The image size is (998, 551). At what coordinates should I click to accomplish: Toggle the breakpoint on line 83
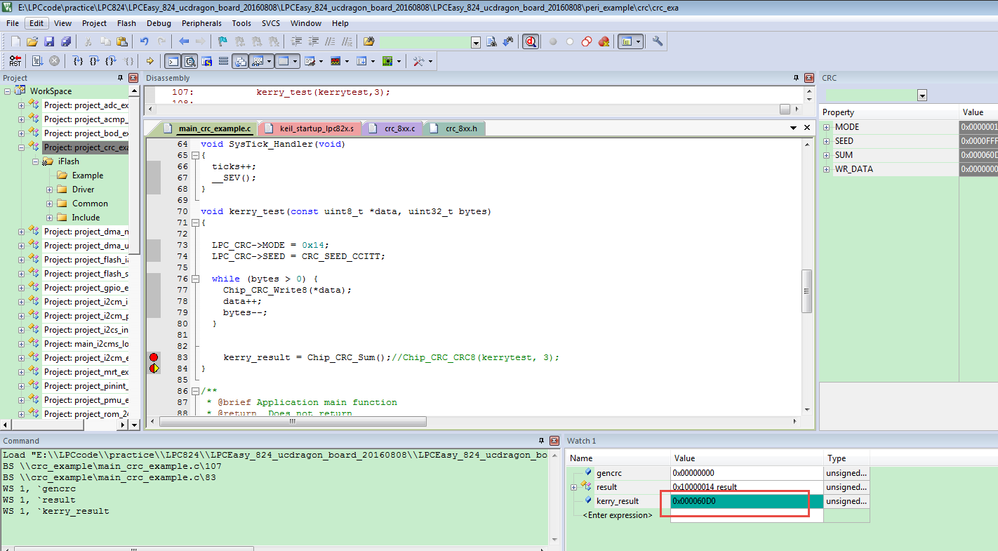tap(153, 358)
